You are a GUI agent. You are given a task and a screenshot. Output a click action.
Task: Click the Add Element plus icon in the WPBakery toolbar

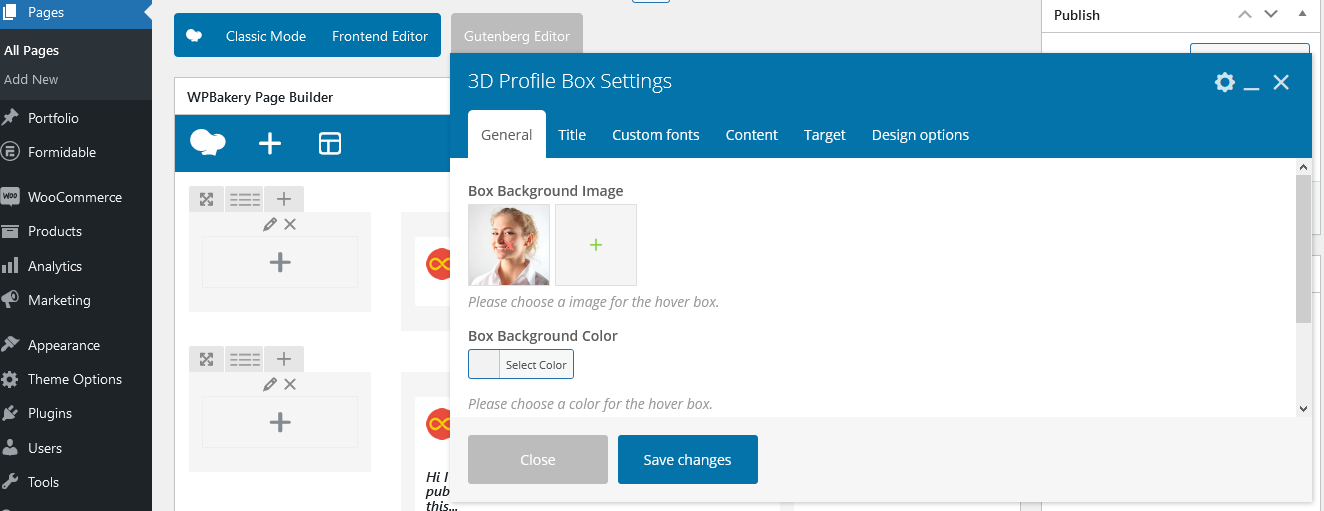click(x=270, y=144)
